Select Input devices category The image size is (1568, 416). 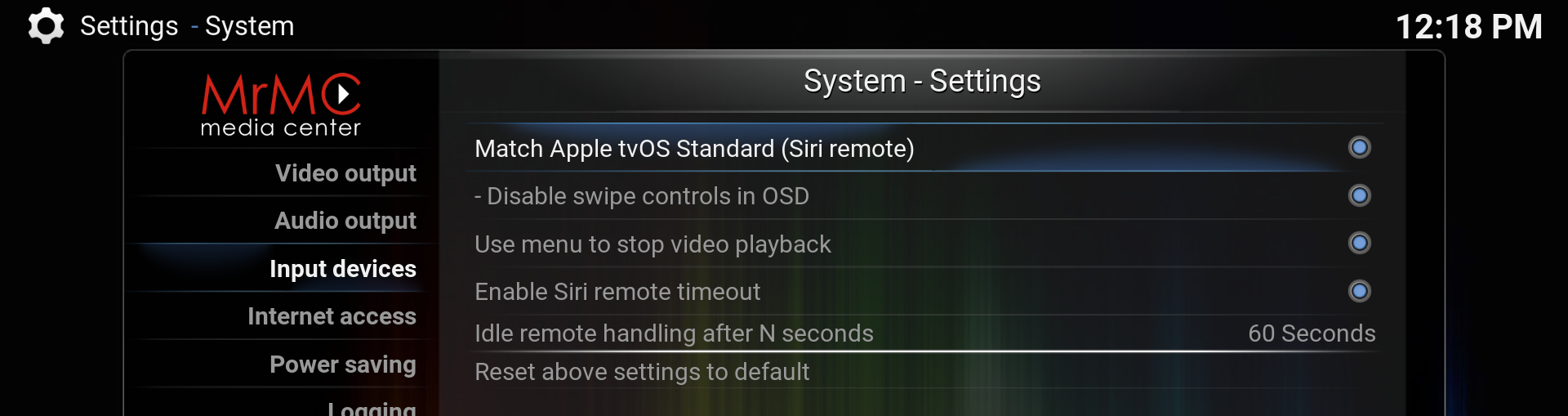[x=343, y=269]
